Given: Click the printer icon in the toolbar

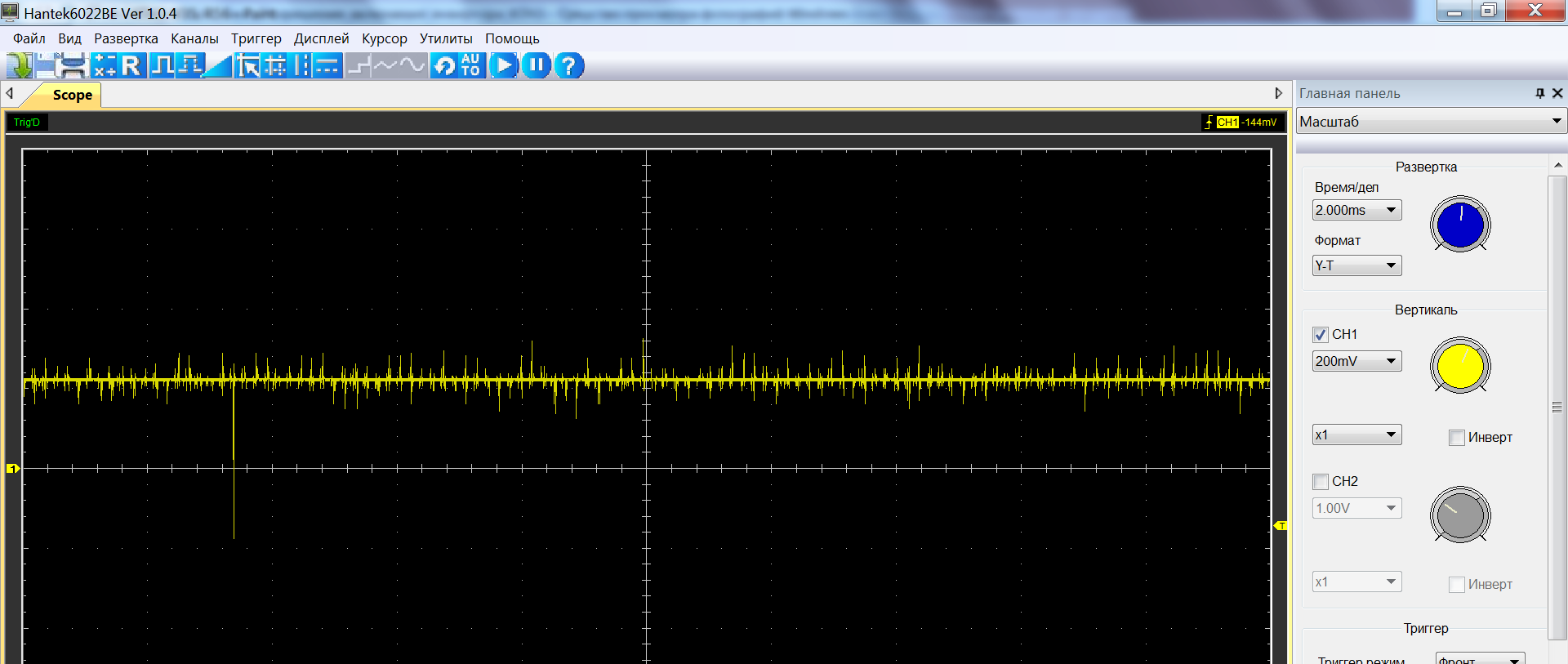Looking at the screenshot, I should point(72,65).
